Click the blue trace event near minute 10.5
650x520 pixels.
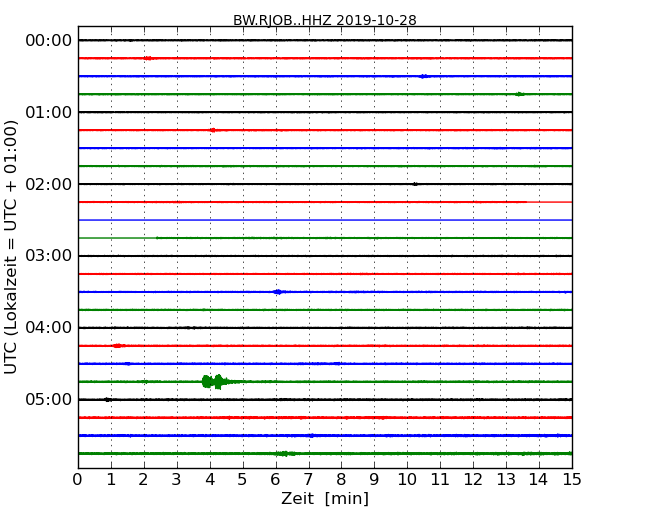click(424, 76)
